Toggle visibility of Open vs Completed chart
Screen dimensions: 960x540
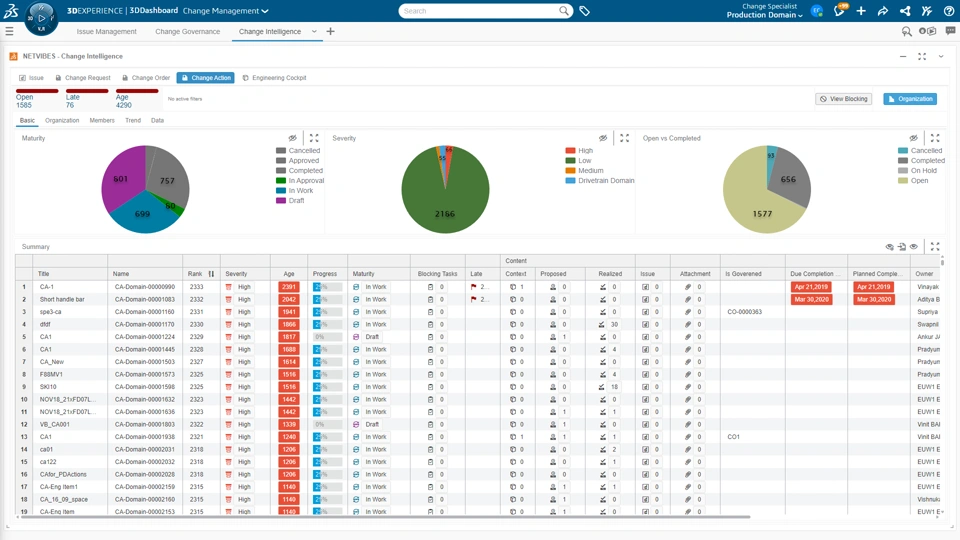pyautogui.click(x=913, y=138)
